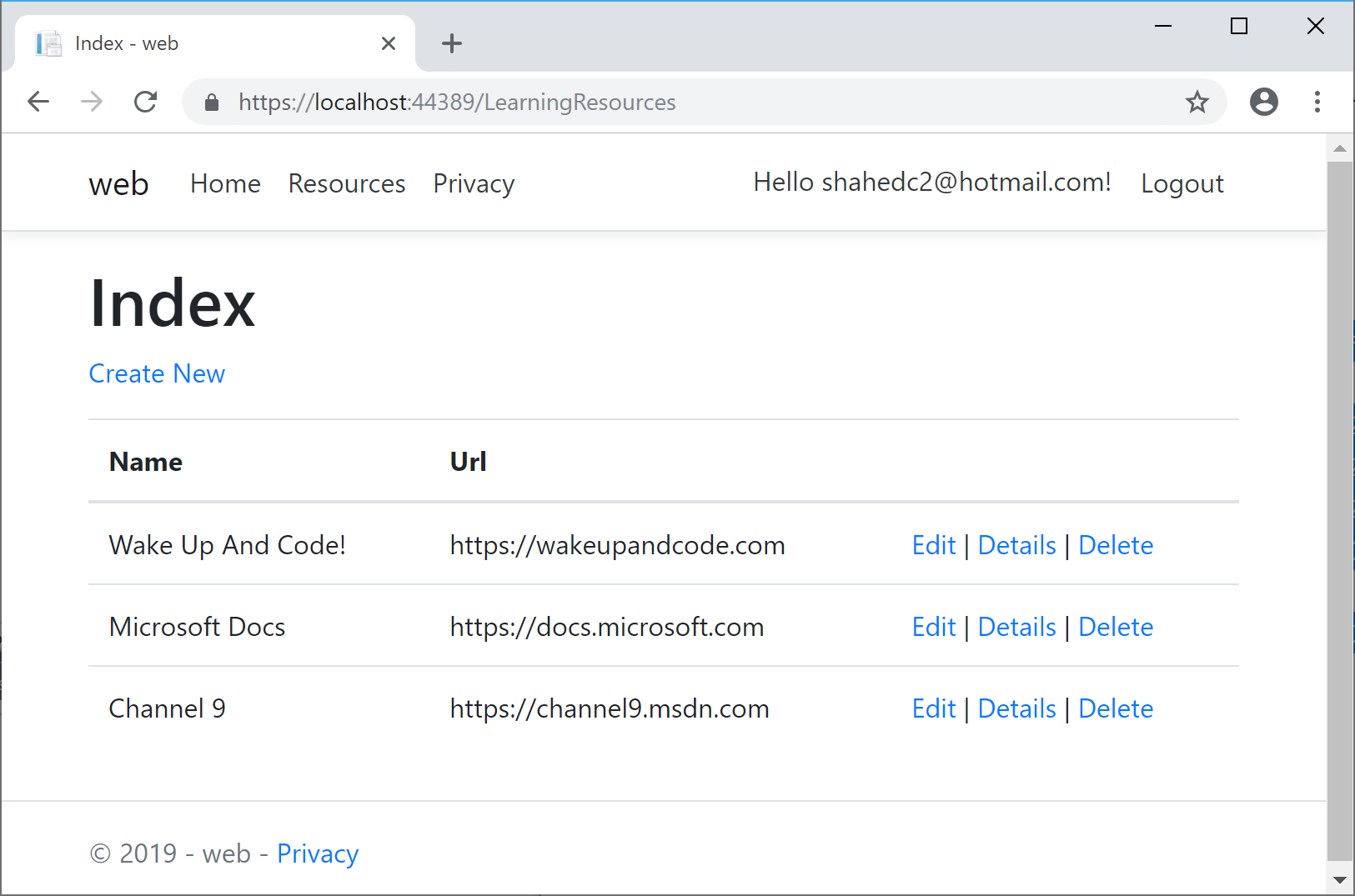Open the Resources navigation item

click(x=347, y=183)
